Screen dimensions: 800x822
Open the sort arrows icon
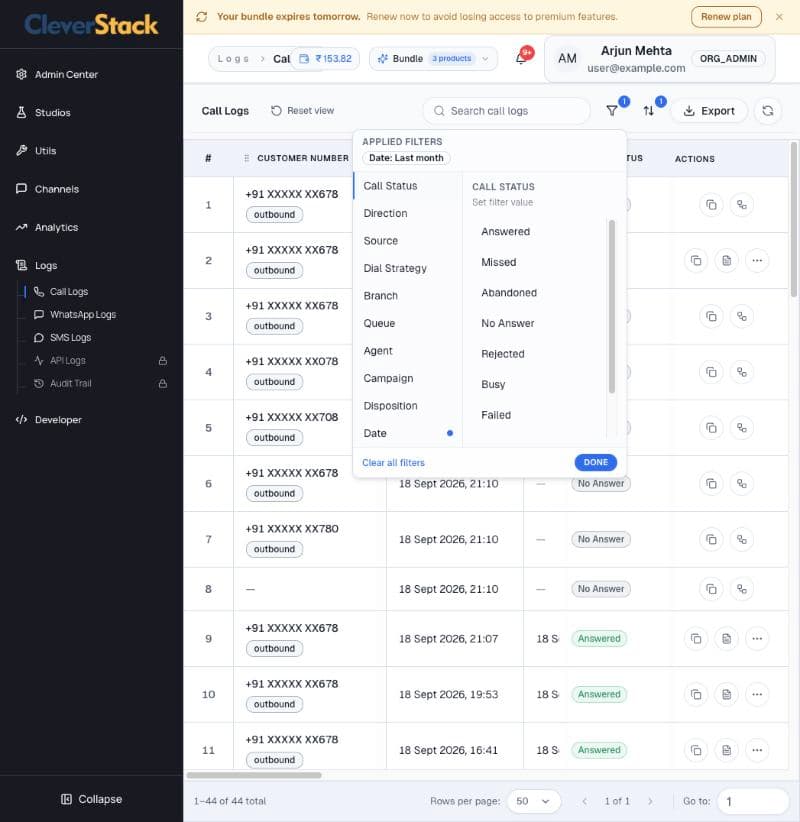click(x=649, y=111)
